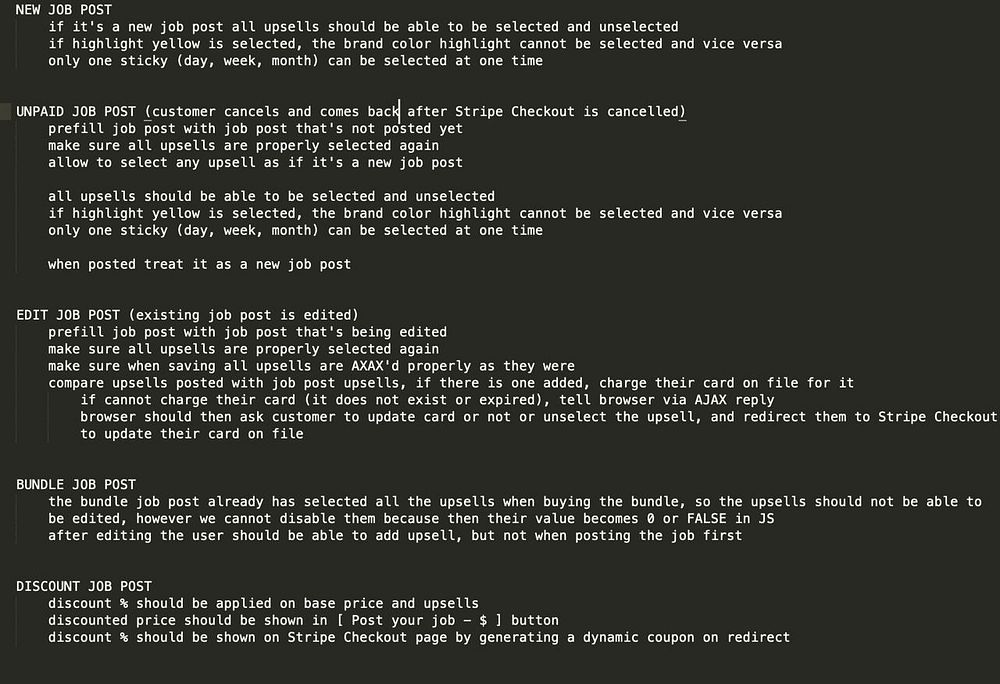Place cursor on UNPAID JOB POST heading
The height and width of the screenshot is (684, 1000).
click(x=76, y=112)
